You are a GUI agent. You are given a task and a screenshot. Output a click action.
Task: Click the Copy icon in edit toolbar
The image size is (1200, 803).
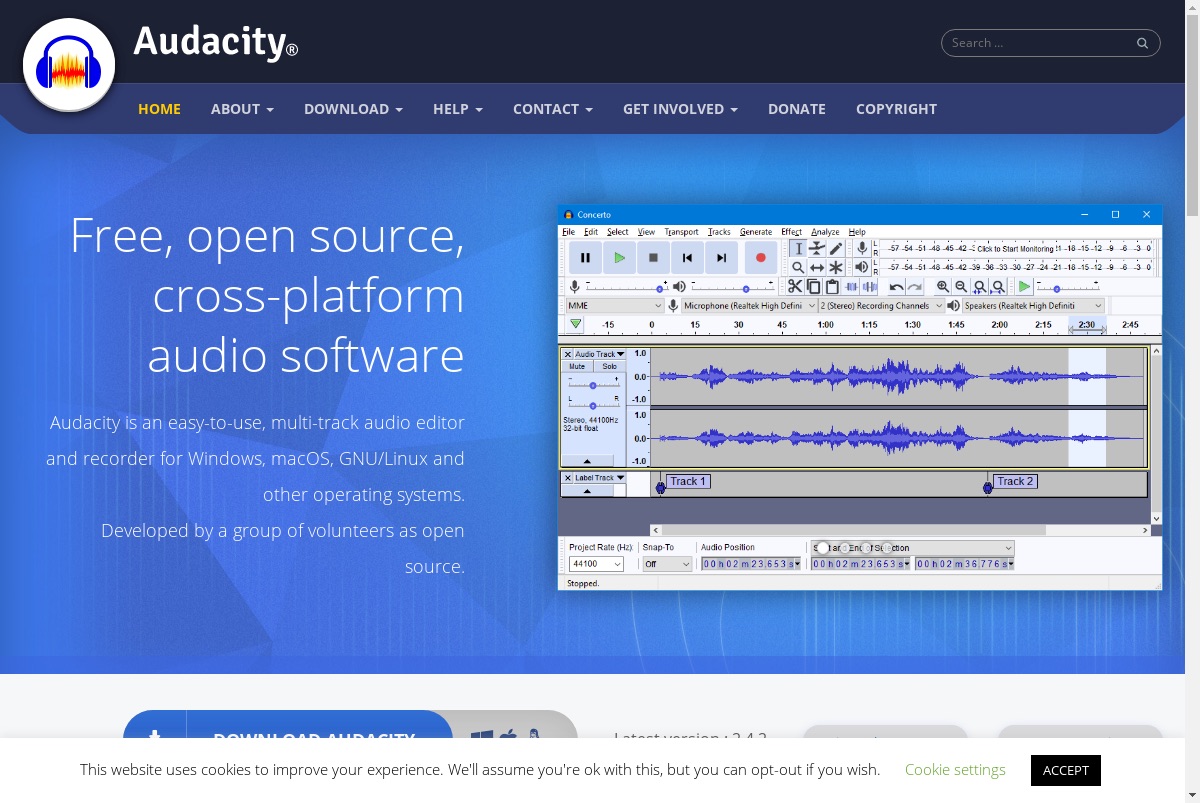[x=813, y=287]
